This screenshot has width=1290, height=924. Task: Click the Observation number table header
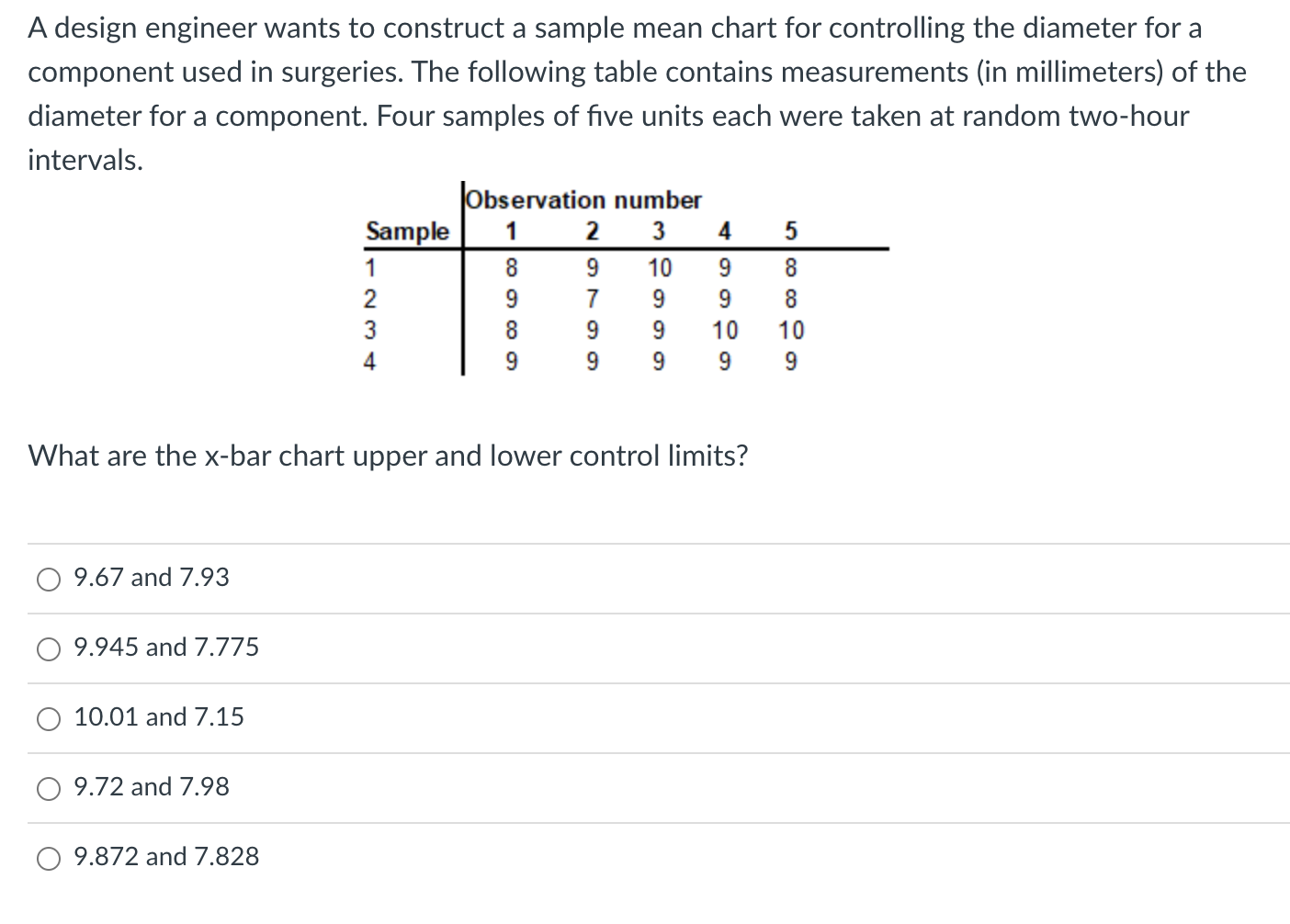point(584,200)
